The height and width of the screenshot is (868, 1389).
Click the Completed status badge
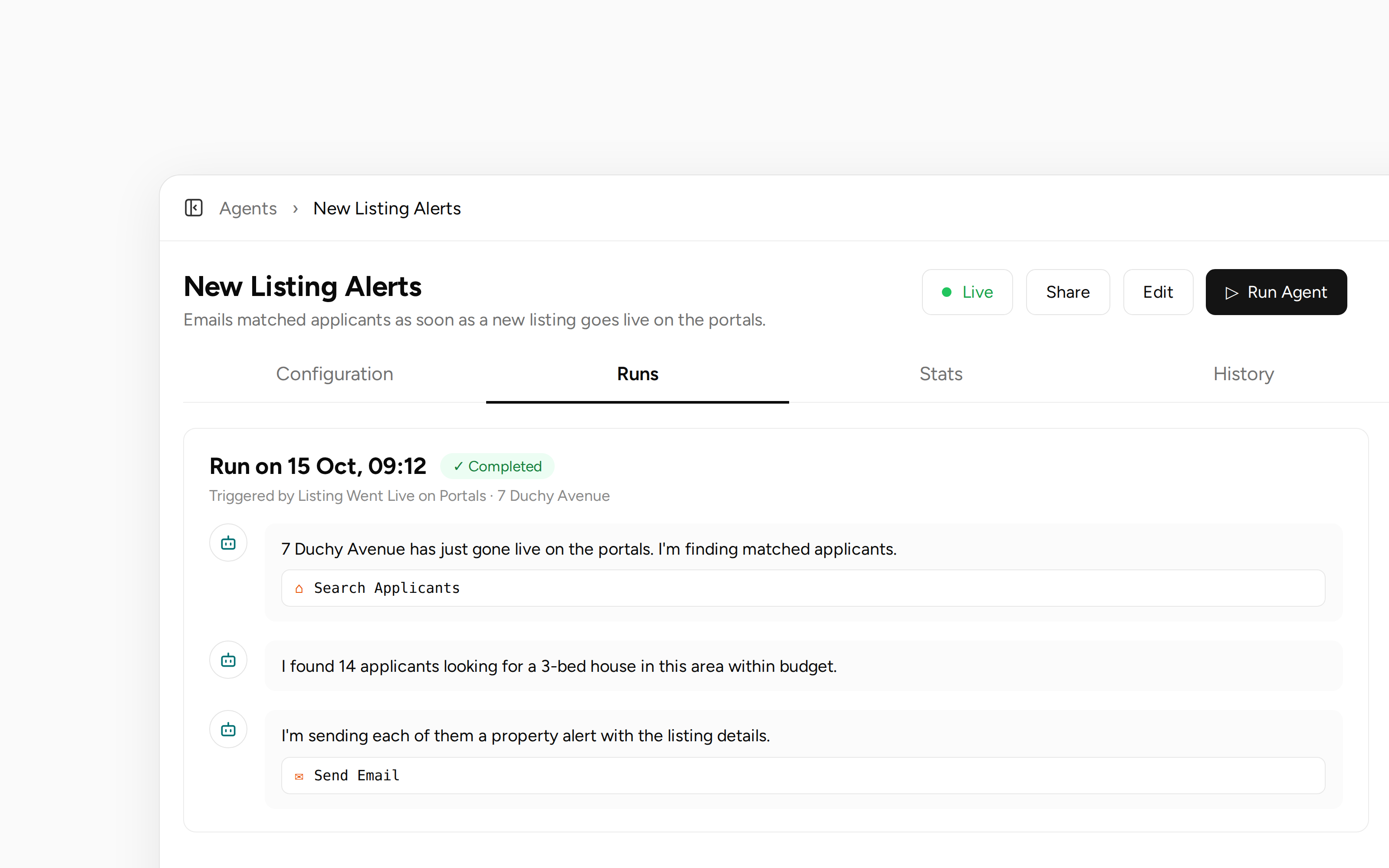coord(497,466)
